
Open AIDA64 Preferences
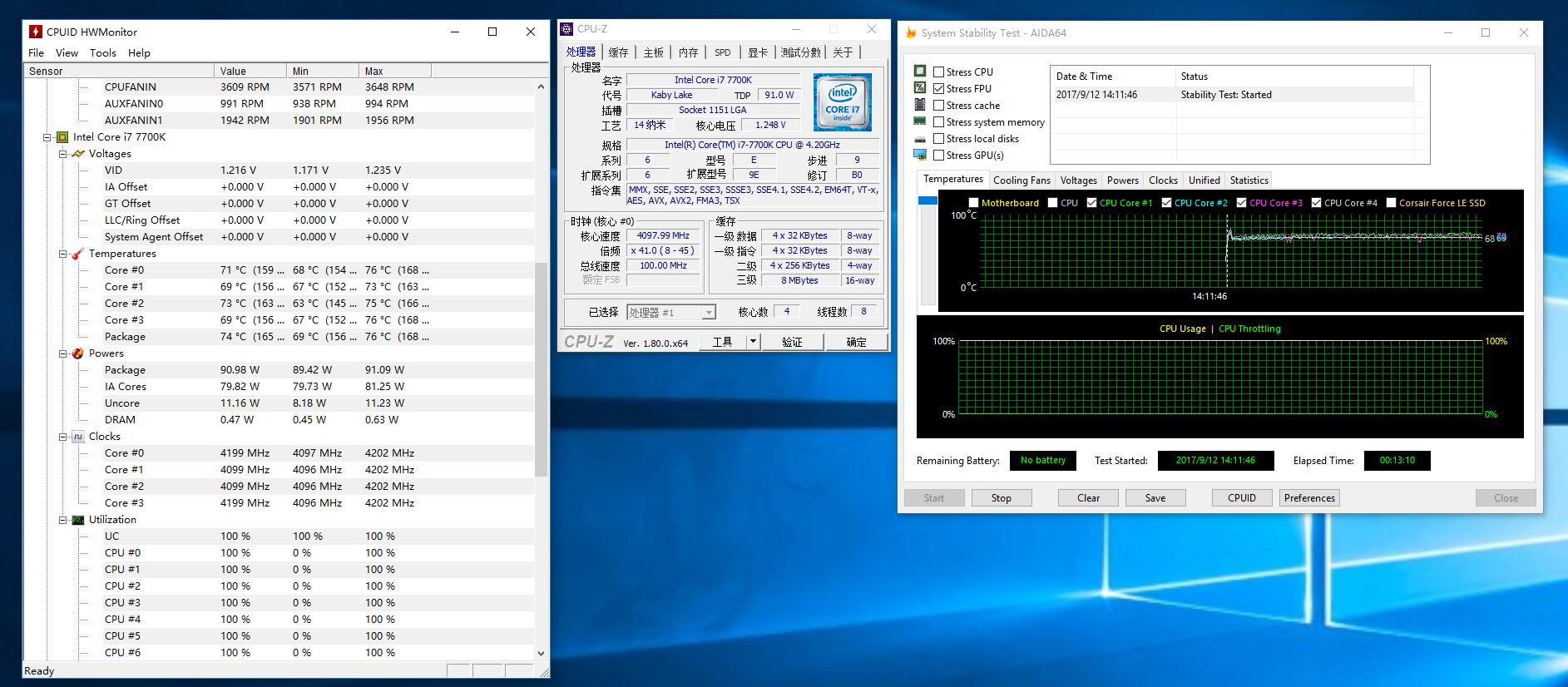pos(1308,498)
